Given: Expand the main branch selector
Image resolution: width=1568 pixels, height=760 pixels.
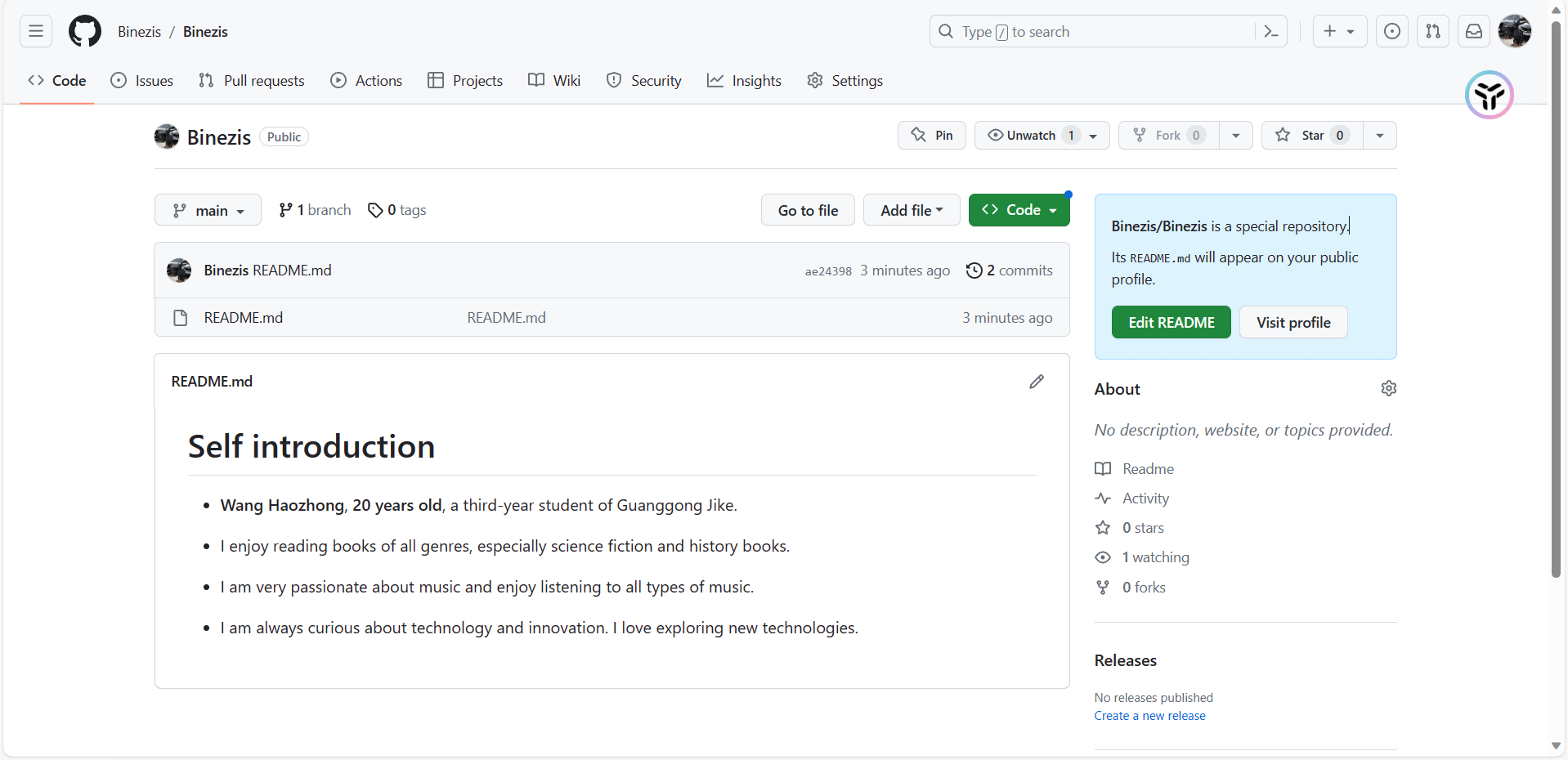Looking at the screenshot, I should 208,211.
